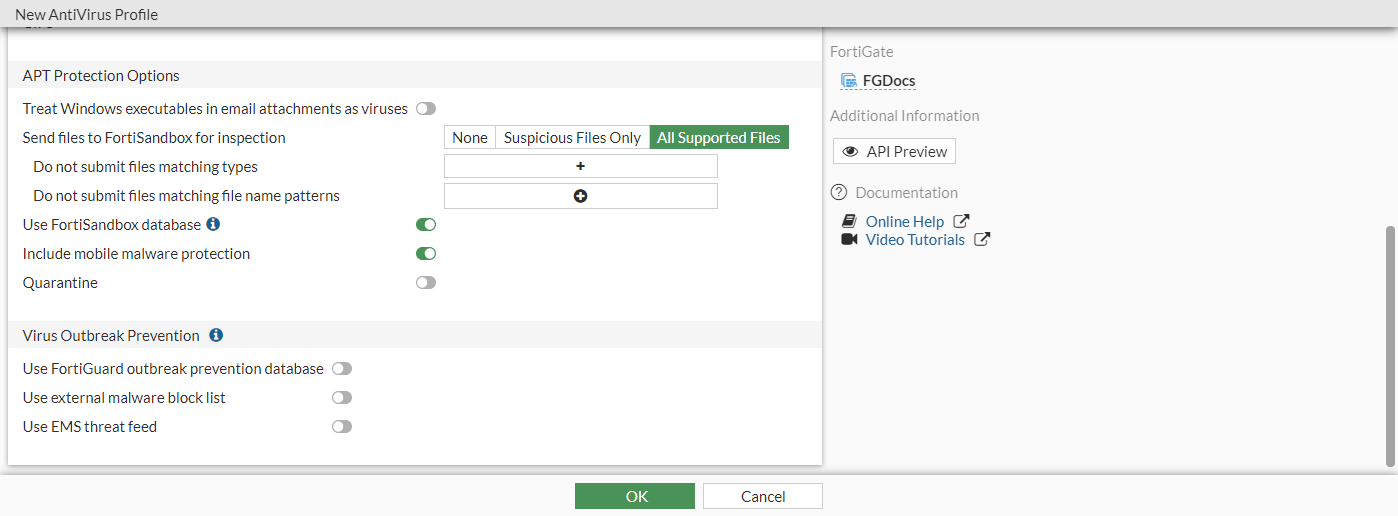Click the Documentation question mark icon

(x=839, y=193)
